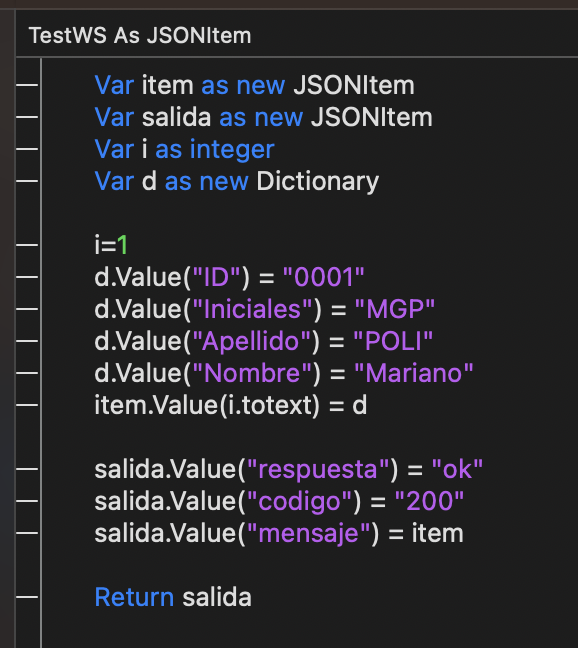This screenshot has width=578, height=648.
Task: Set breakpoint beside 'Var d as new Dictionary'
Action: (x=27, y=181)
